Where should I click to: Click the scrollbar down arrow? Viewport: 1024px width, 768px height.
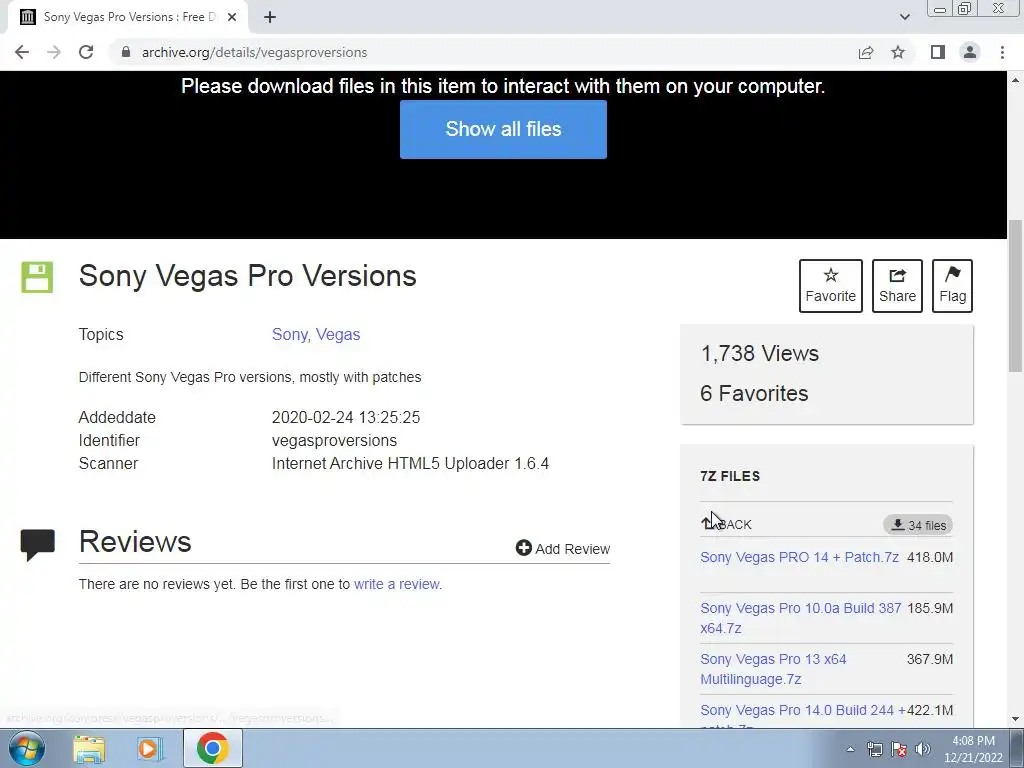click(x=1015, y=719)
